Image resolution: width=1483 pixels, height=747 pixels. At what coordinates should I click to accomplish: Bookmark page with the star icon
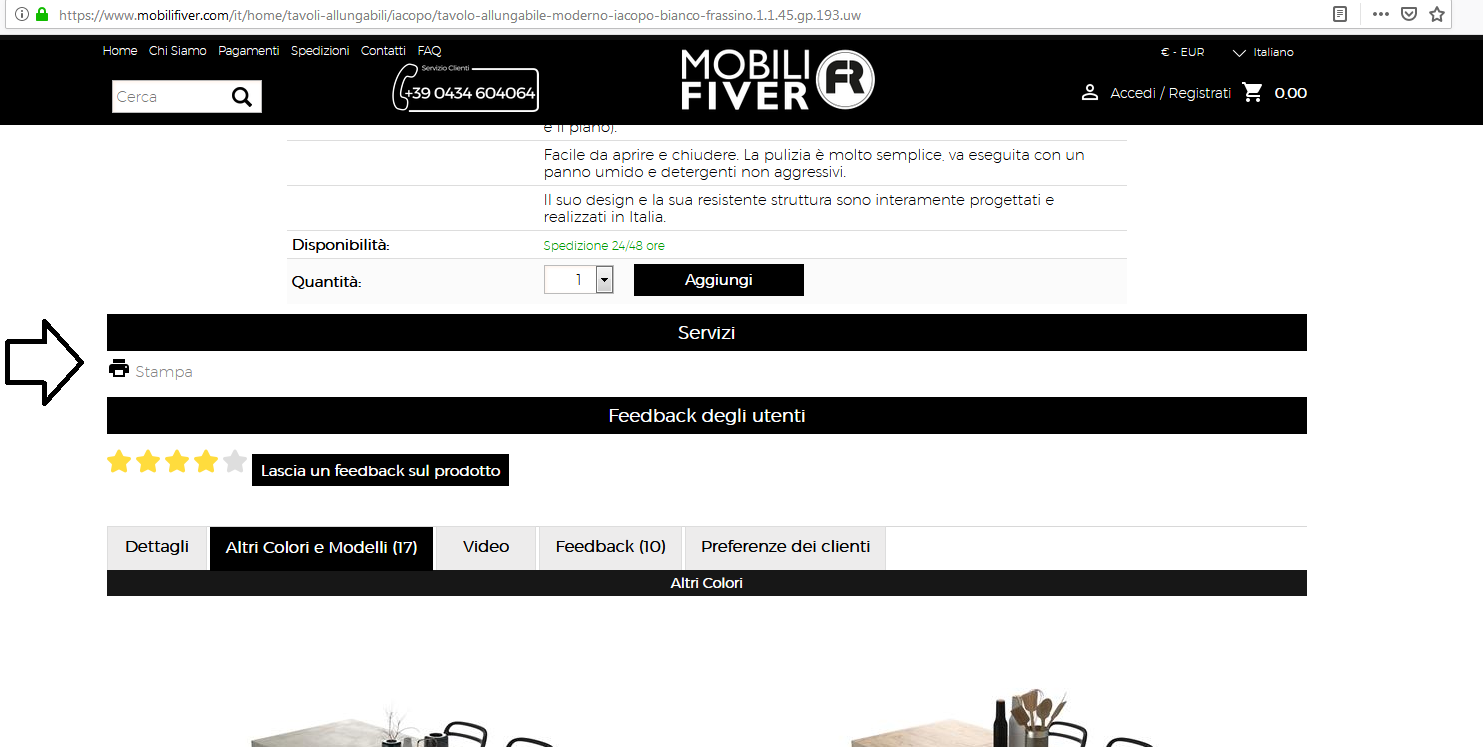point(1437,15)
